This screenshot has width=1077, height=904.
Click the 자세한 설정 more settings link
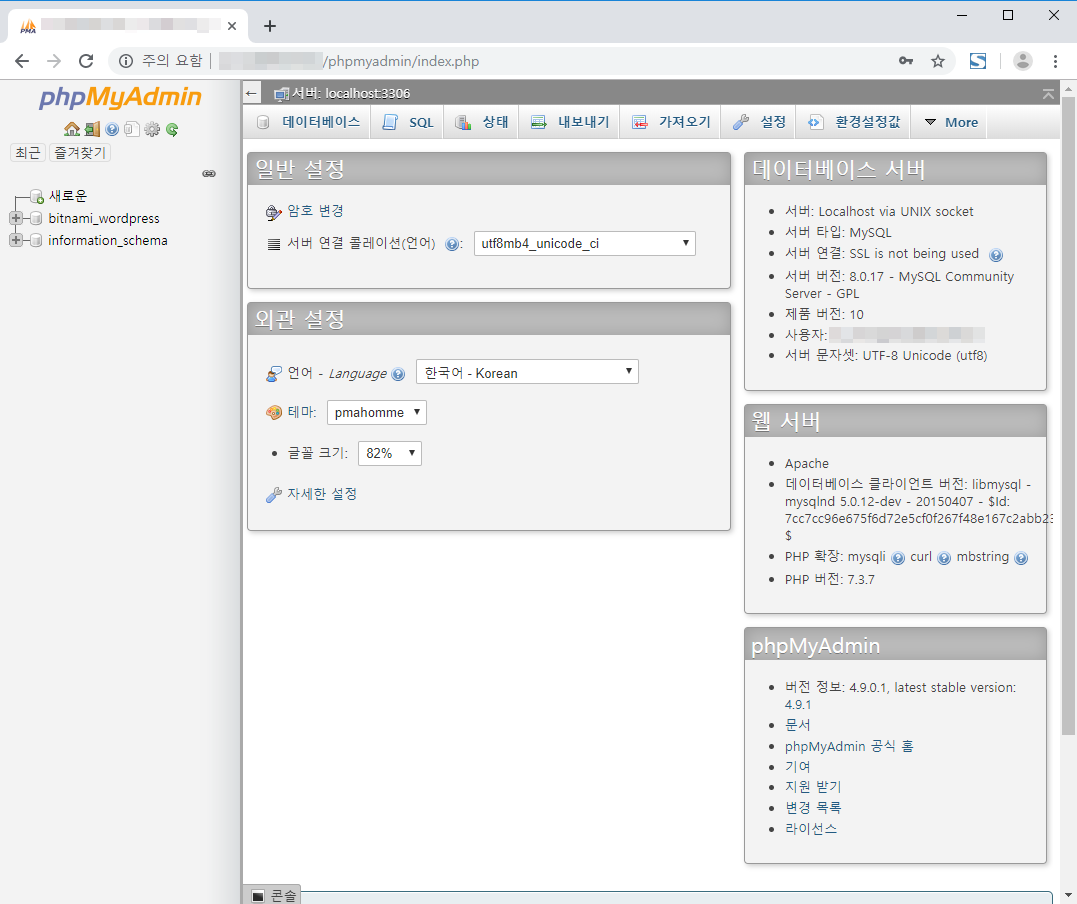click(x=322, y=494)
